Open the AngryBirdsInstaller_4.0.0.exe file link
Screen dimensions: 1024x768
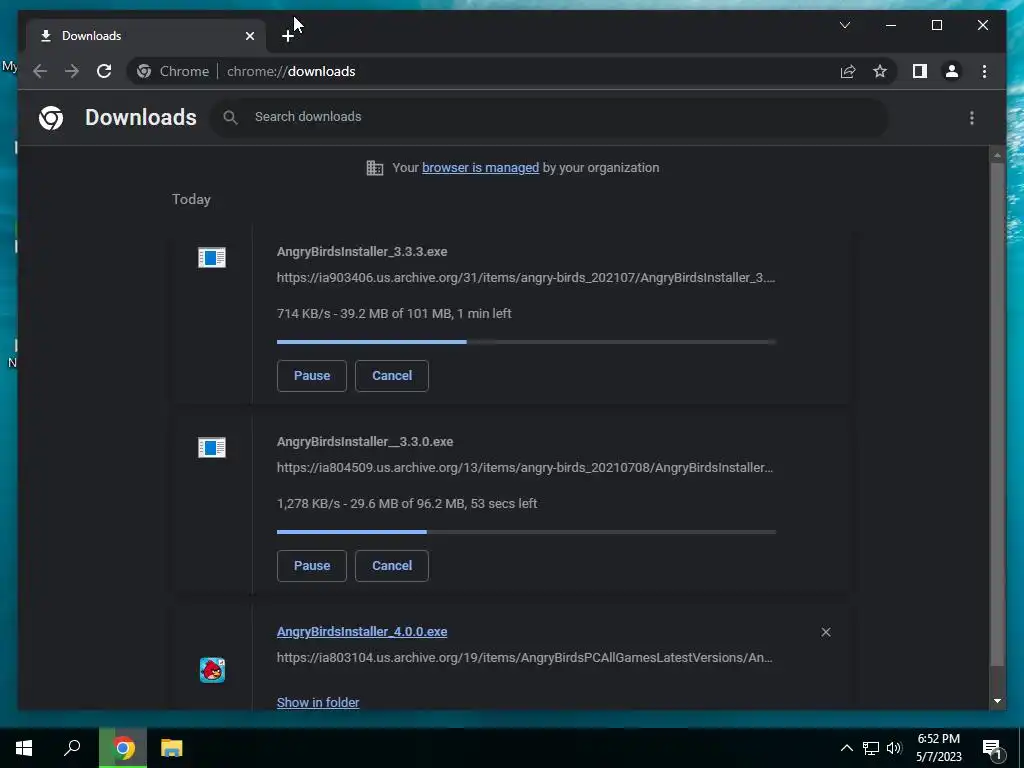(362, 632)
